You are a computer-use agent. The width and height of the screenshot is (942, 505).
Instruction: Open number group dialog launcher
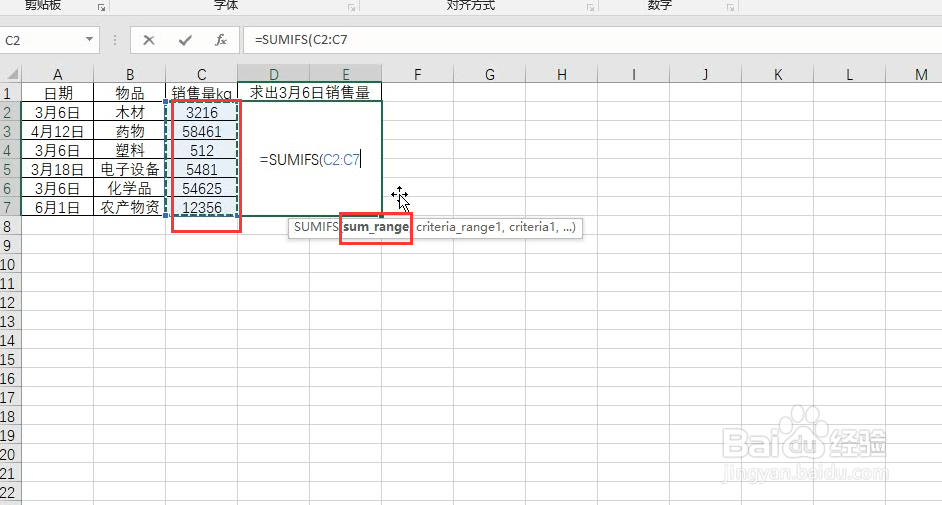click(730, 7)
